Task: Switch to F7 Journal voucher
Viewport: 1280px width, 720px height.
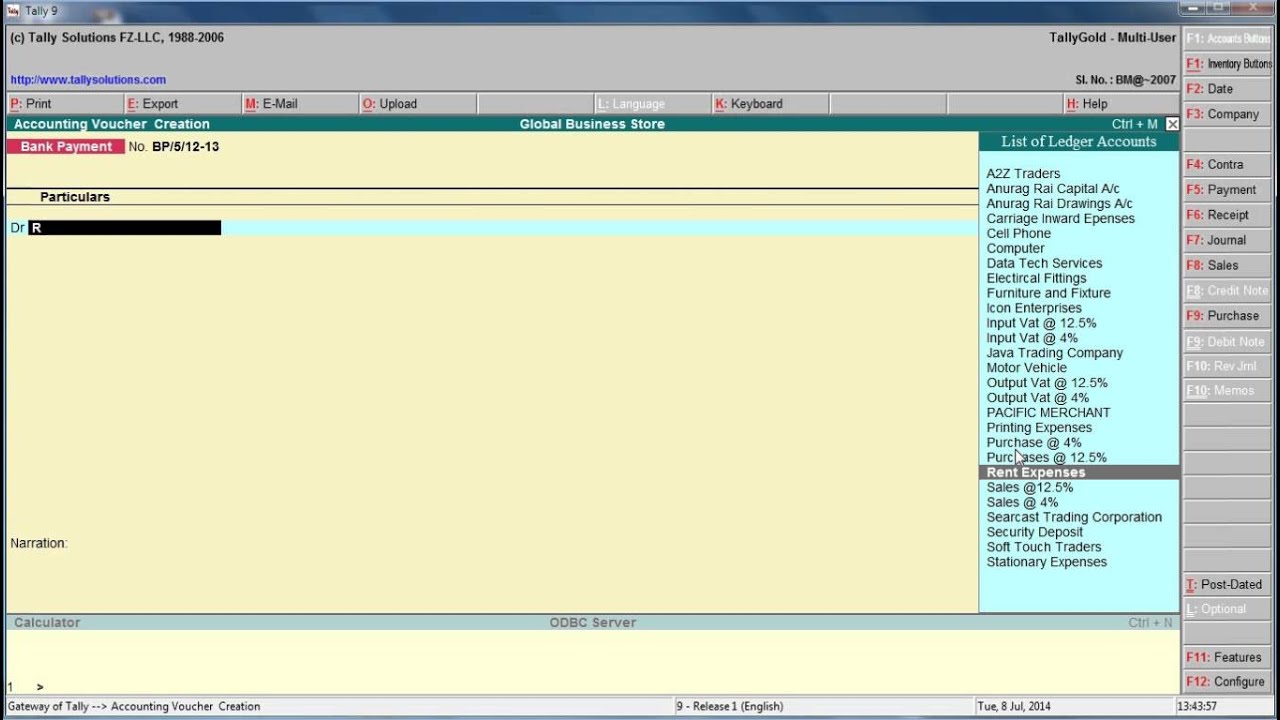Action: coord(1227,240)
